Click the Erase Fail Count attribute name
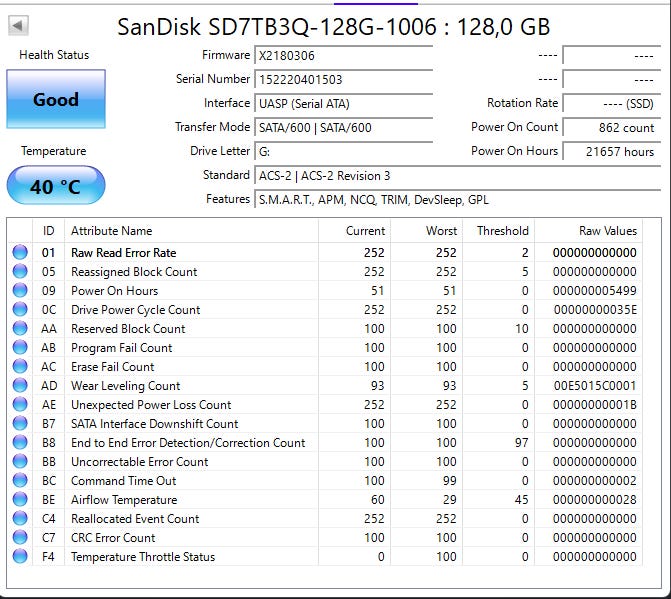Viewport: 671px width, 599px height. click(113, 367)
